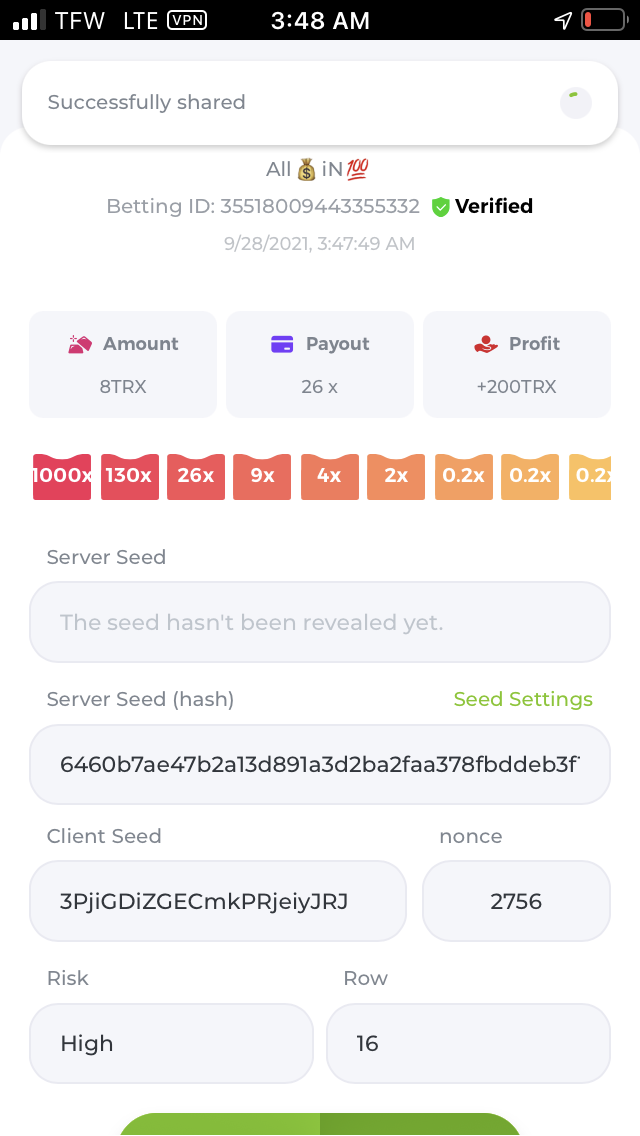Select the 9x multiplier chip
The image size is (640, 1136).
pyautogui.click(x=262, y=476)
